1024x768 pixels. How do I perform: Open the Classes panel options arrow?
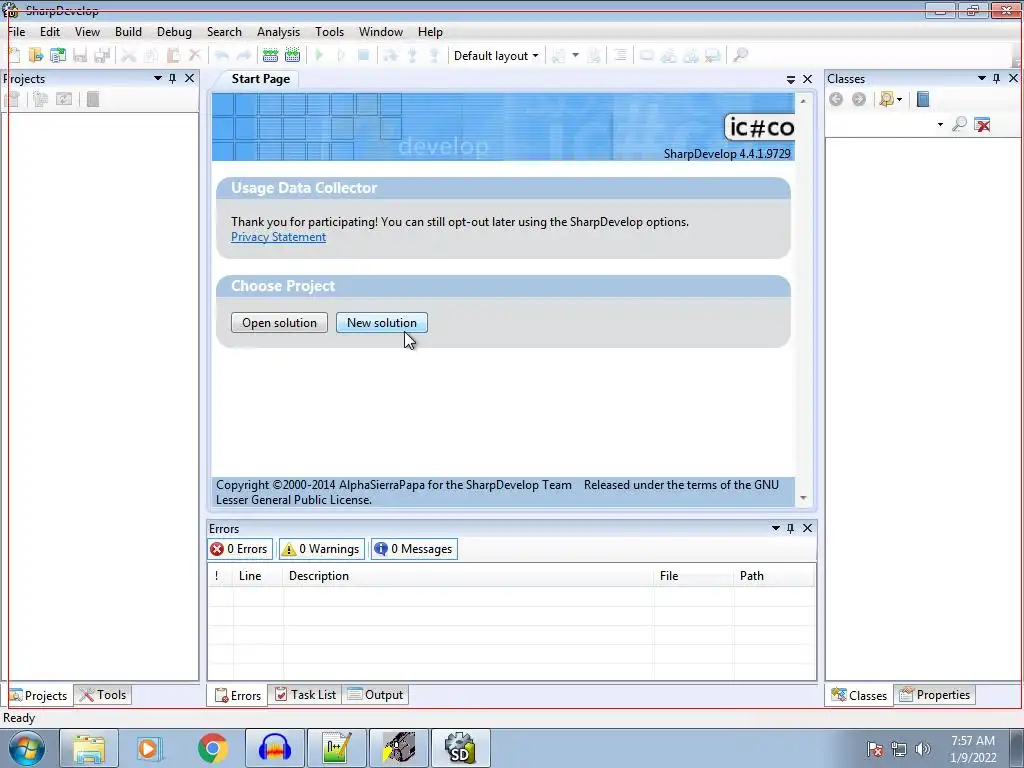click(x=981, y=78)
